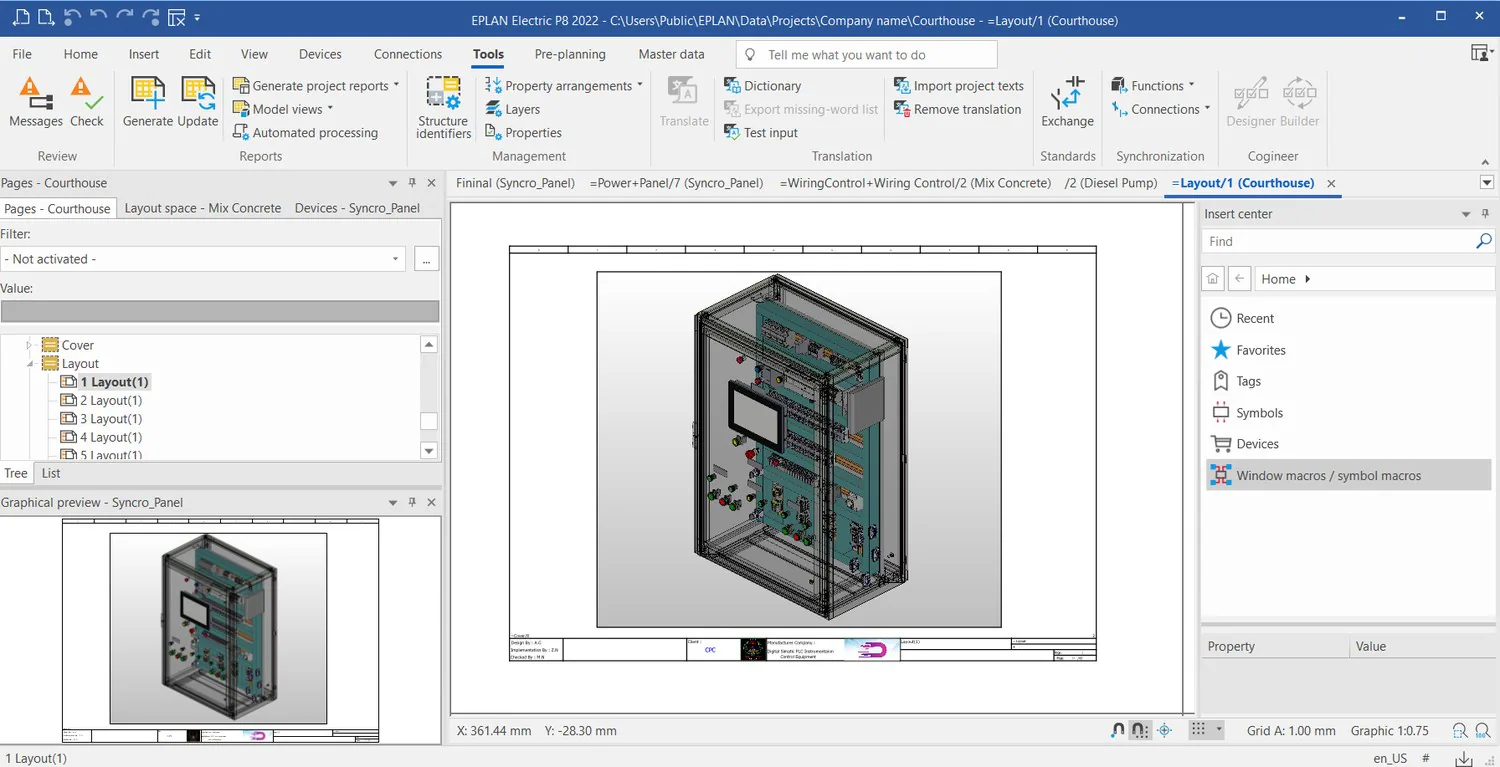The image size is (1500, 767).
Task: Click the Insert center home button
Action: pos(1213,279)
